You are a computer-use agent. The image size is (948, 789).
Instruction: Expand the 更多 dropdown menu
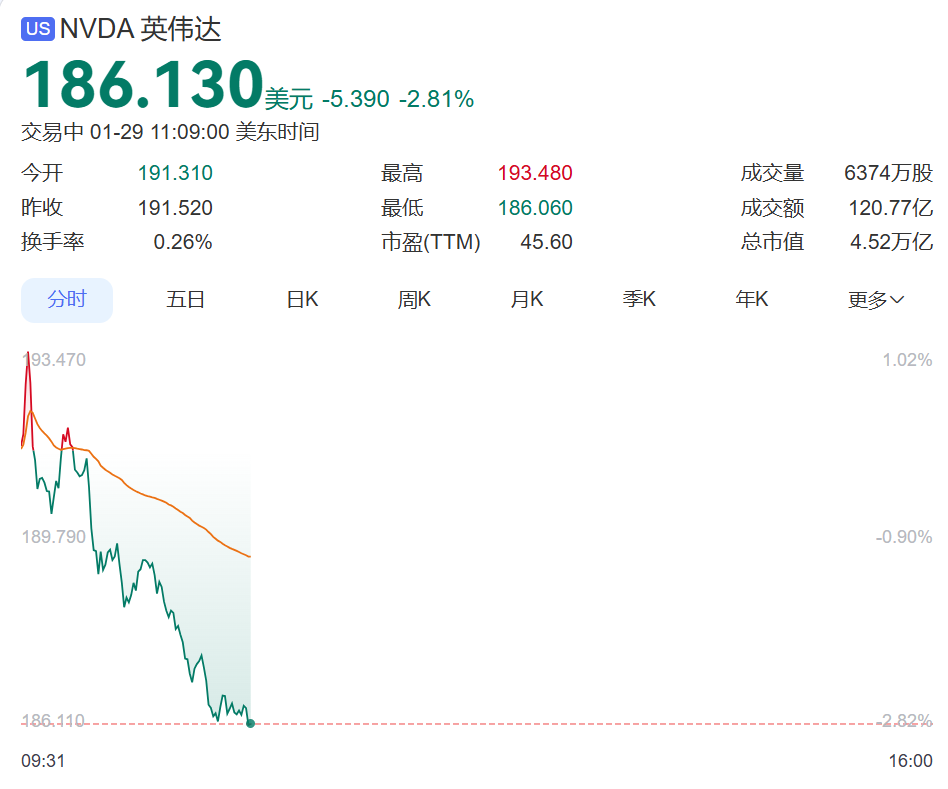click(876, 300)
